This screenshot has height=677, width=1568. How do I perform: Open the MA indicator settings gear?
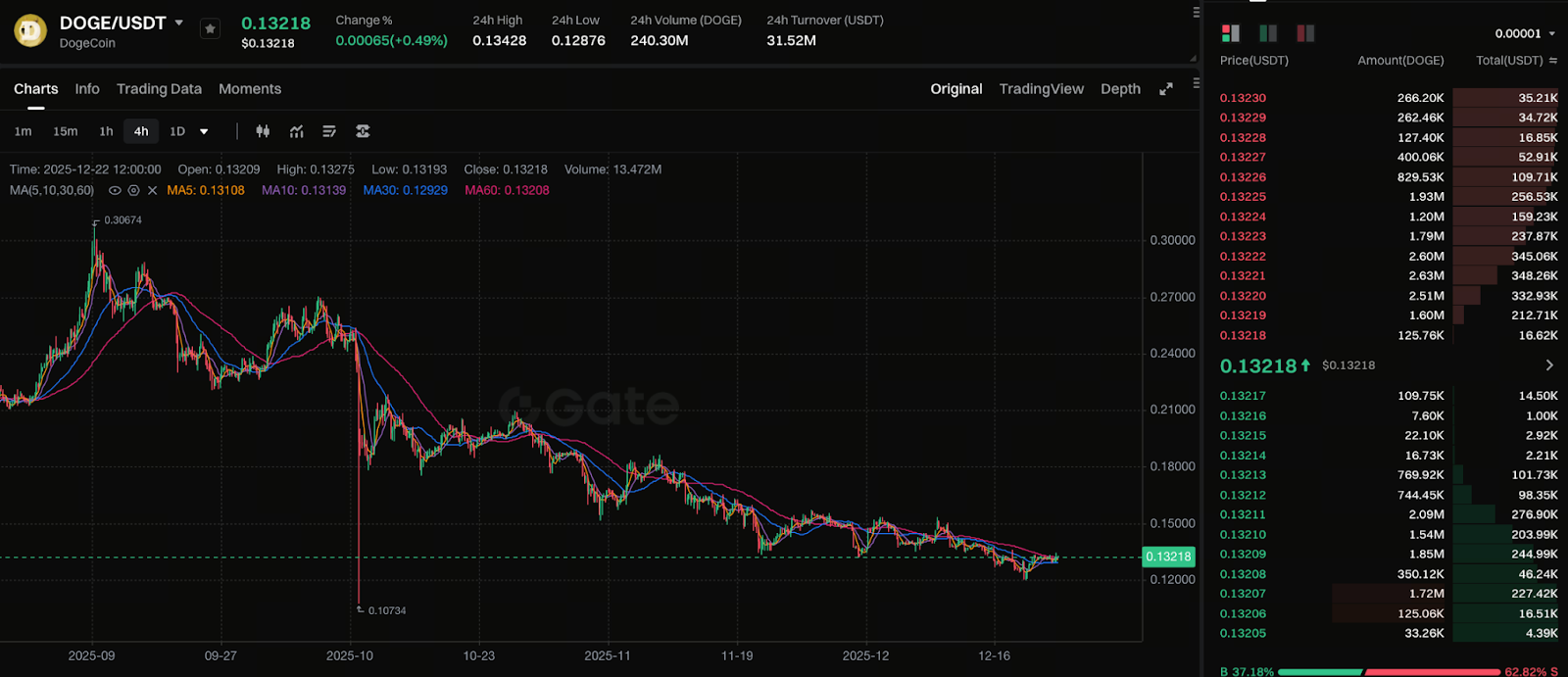pos(133,190)
